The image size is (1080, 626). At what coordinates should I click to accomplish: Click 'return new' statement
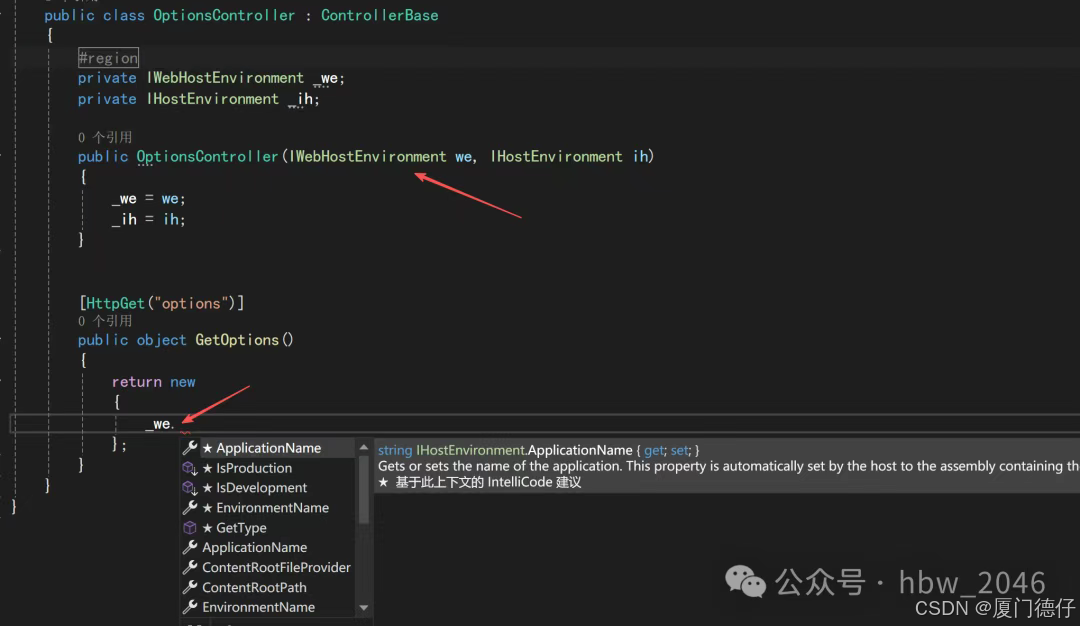154,382
